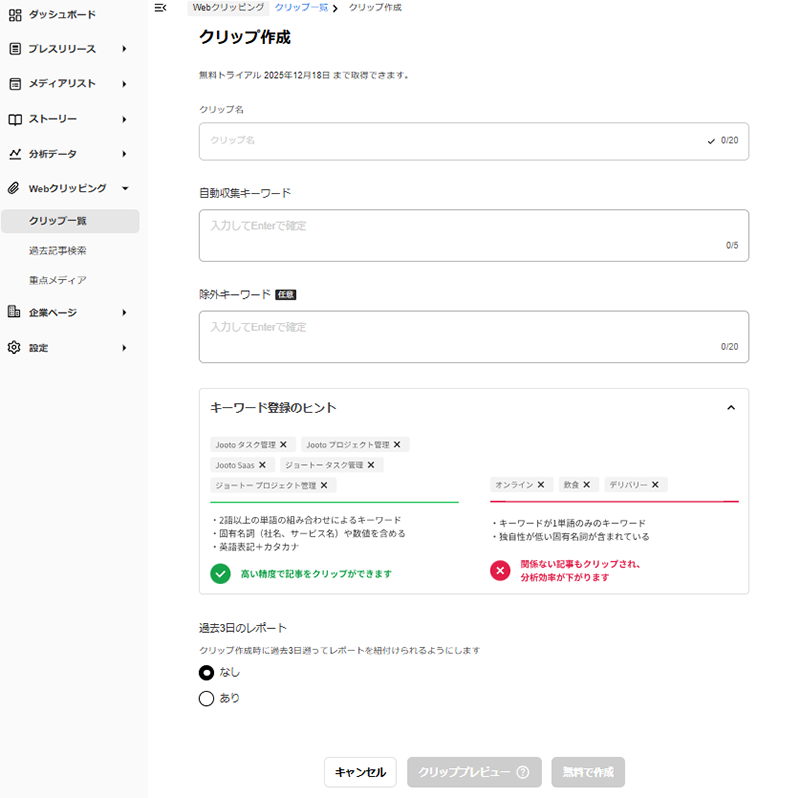Click the 設定 settings gear icon

[15, 347]
